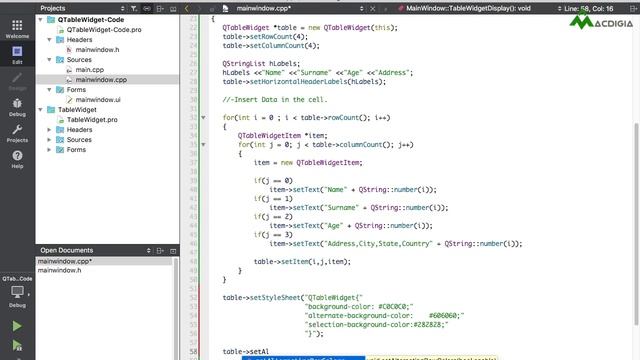Open the QTab..Code kit selector monitor
Viewport: 640px width, 360px height.
click(x=17, y=292)
